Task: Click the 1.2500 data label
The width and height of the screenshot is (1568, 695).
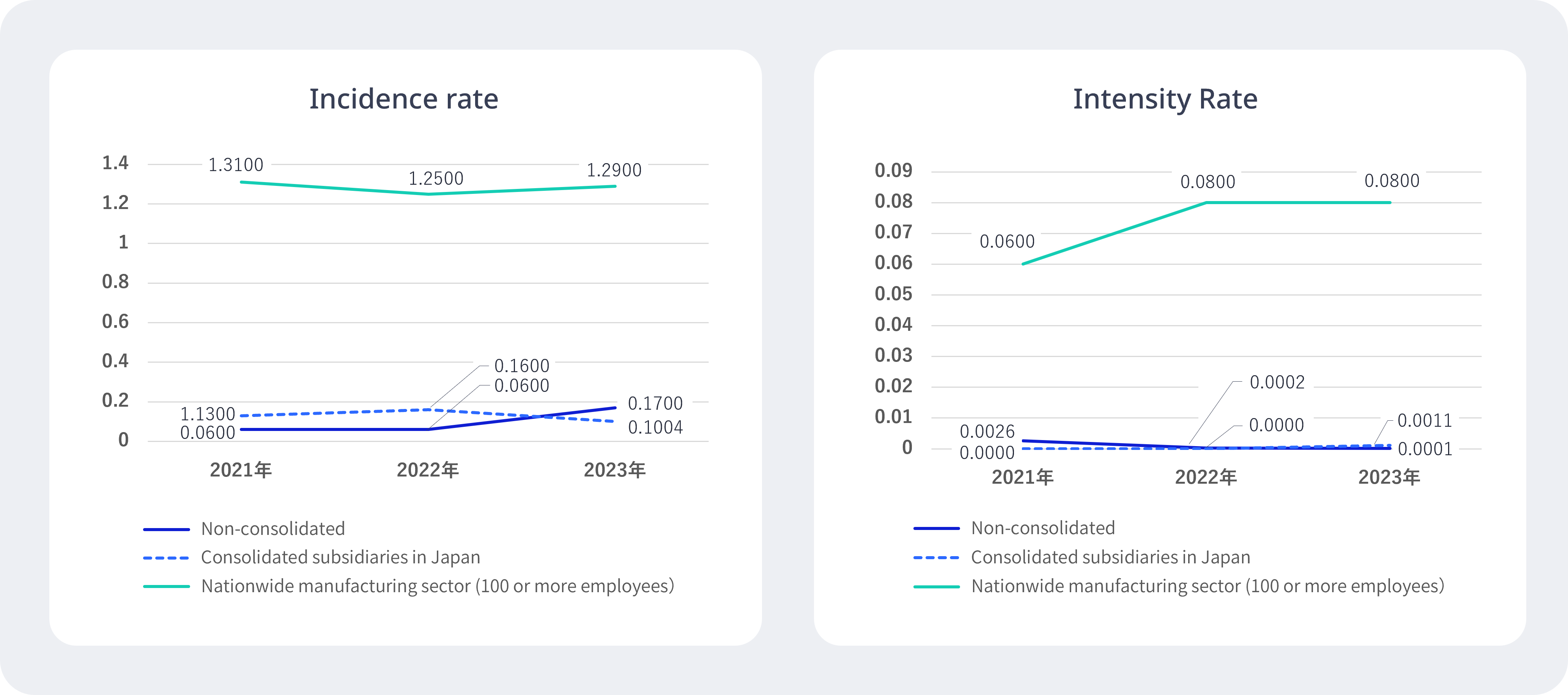Action: click(x=436, y=179)
